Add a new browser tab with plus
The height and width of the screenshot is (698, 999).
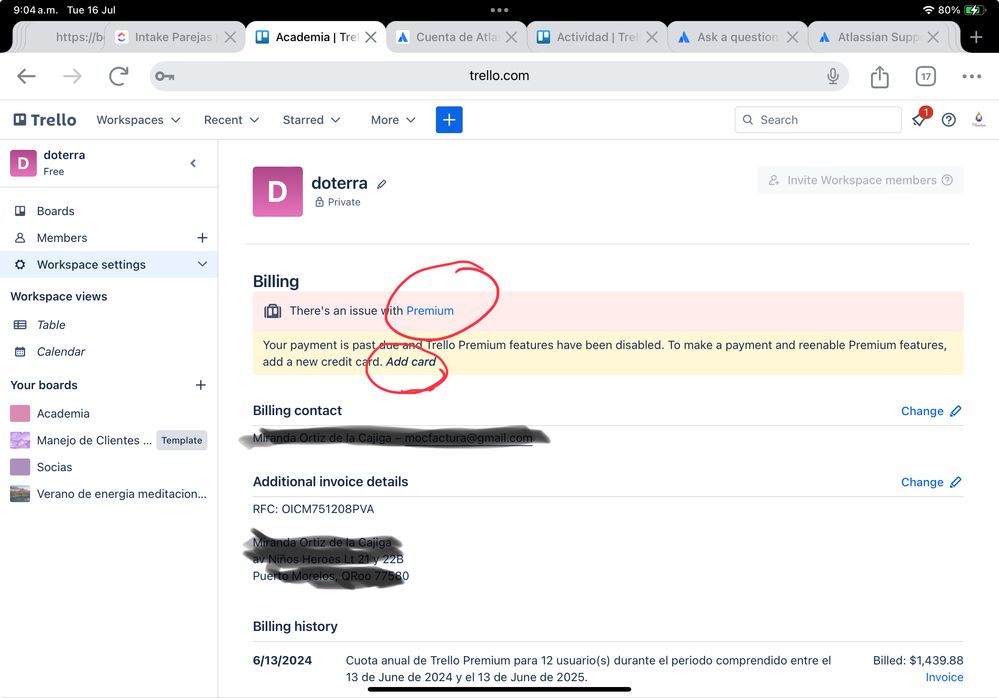[976, 38]
